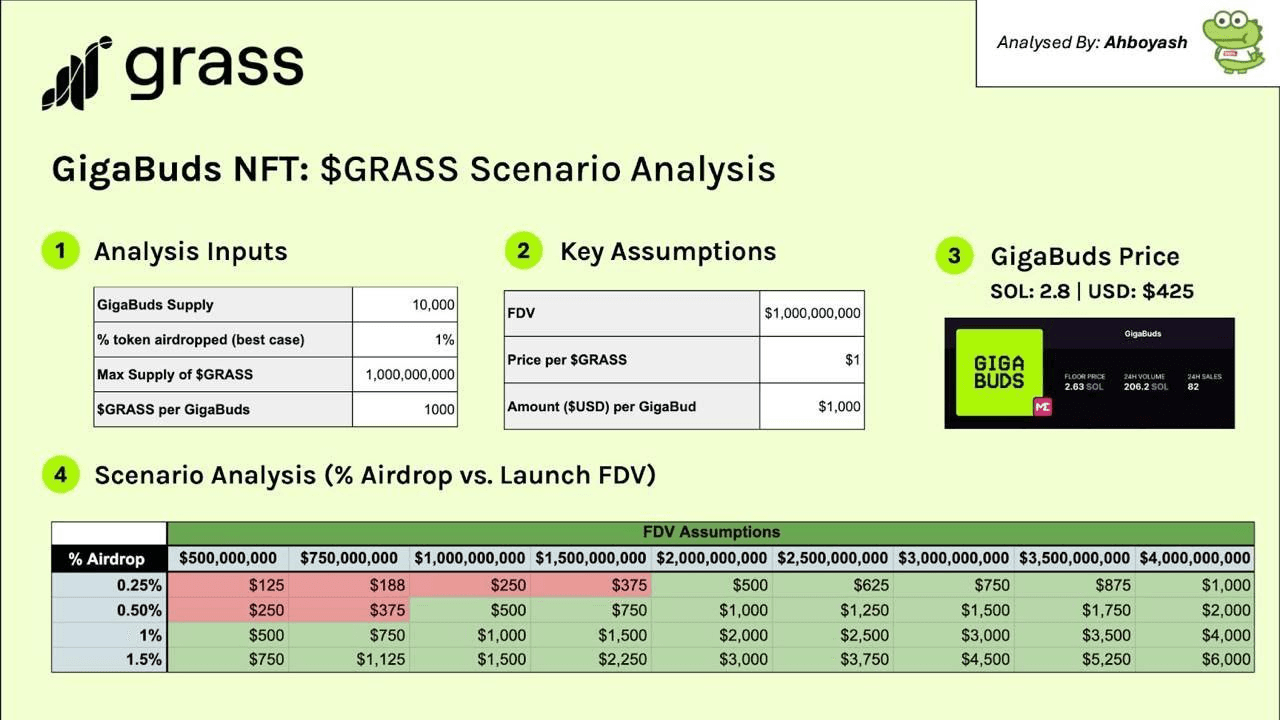The height and width of the screenshot is (720, 1280).
Task: Click the red '$125' cell
Action: (228, 585)
